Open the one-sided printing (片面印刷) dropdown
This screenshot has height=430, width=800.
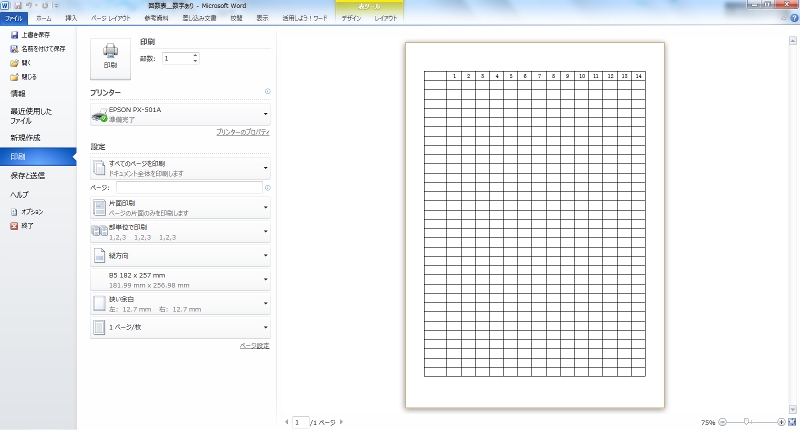[180, 207]
